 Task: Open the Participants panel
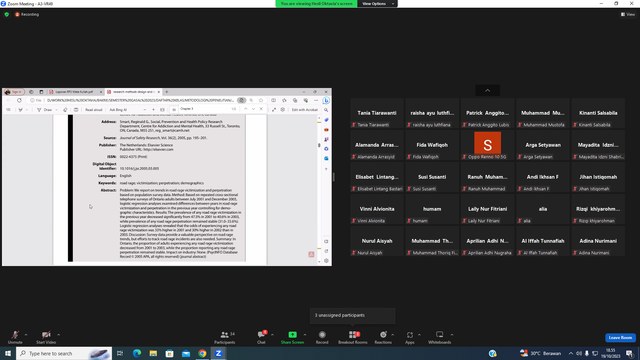tap(224, 337)
